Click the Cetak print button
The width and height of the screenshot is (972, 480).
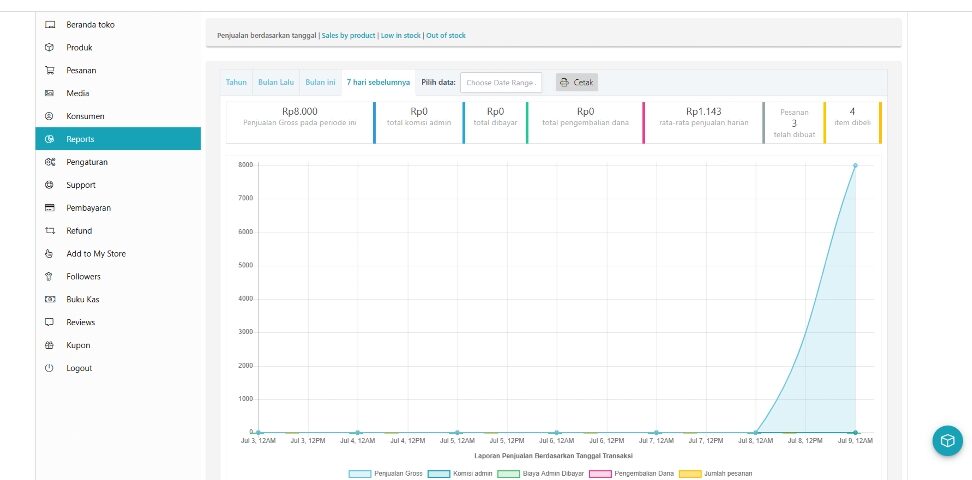(x=577, y=82)
